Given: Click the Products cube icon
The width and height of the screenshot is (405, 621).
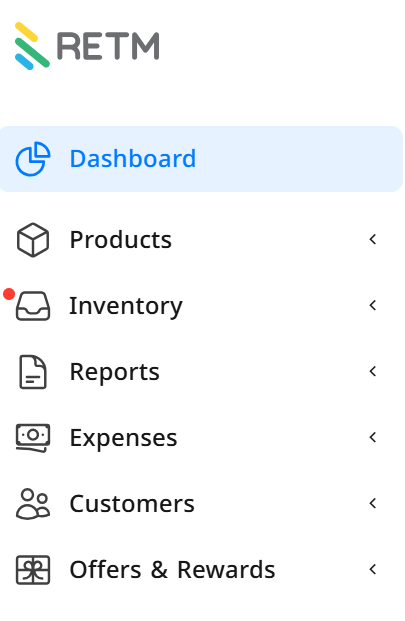Looking at the screenshot, I should coord(33,240).
